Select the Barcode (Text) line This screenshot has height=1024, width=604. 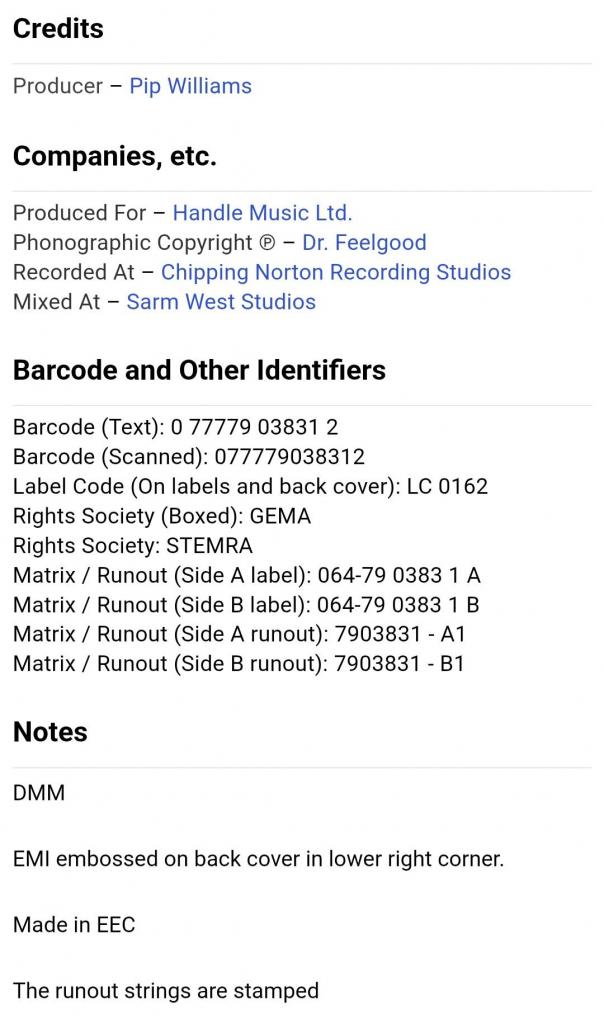[x=175, y=428]
